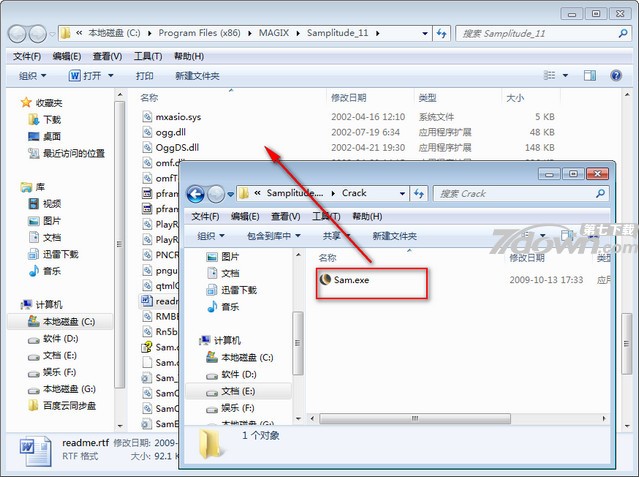Open help in Samplitude_11 window toolbar

616,75
